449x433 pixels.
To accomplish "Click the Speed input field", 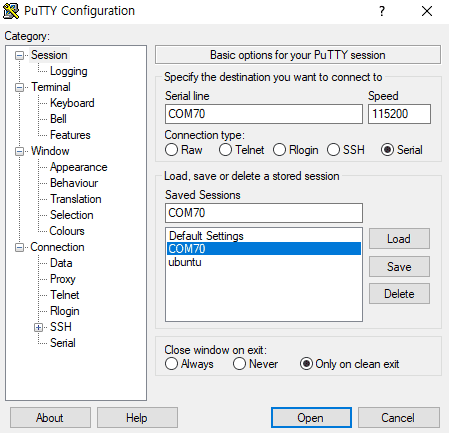I will (399, 114).
